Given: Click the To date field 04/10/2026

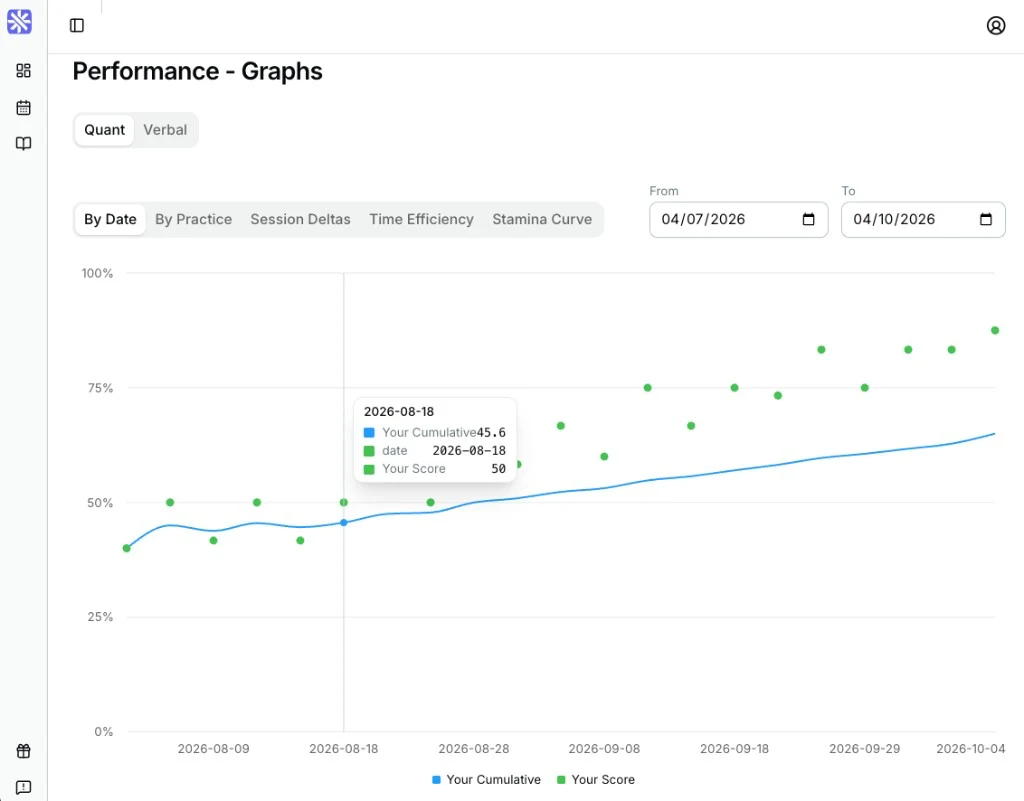Looking at the screenshot, I should point(923,219).
